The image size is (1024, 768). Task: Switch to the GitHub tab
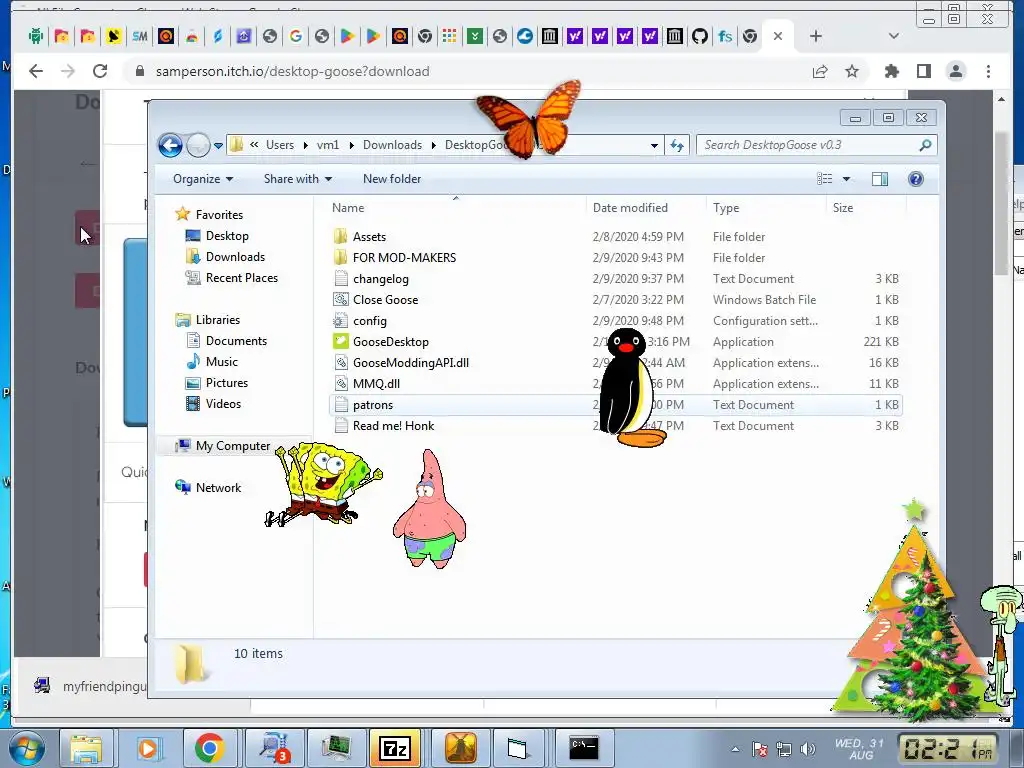coord(700,36)
